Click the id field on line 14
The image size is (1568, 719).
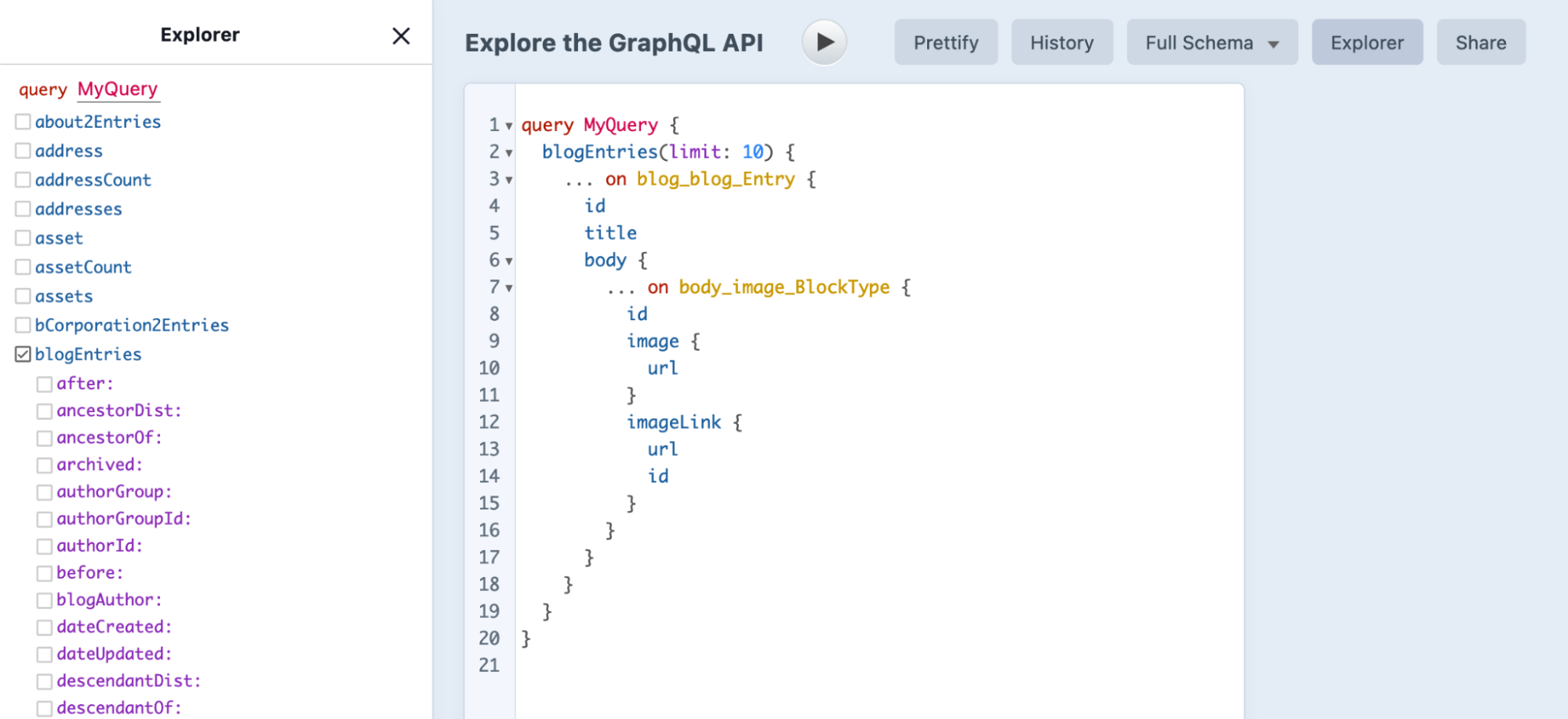tap(658, 476)
